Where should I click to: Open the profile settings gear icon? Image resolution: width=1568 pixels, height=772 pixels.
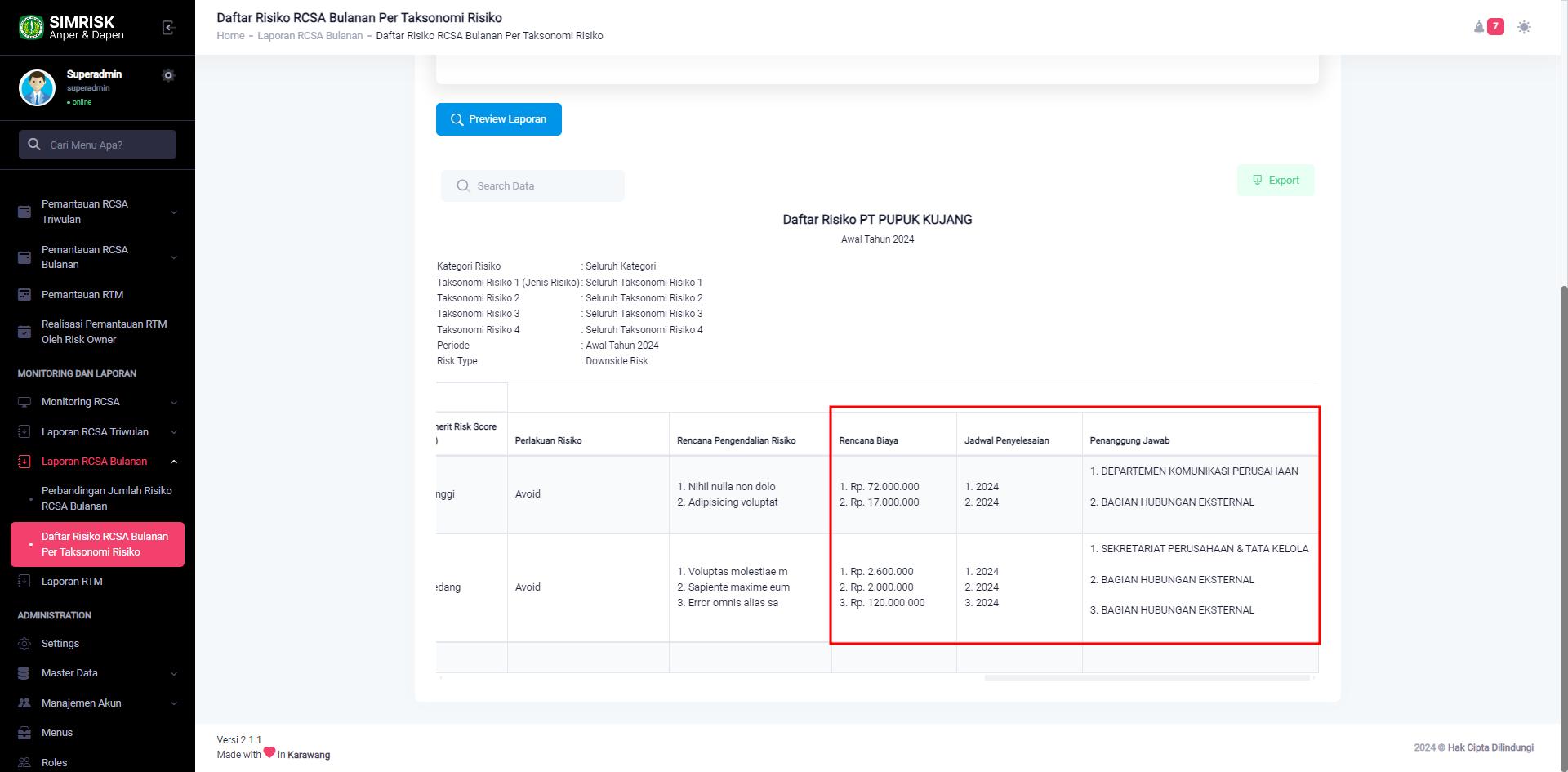pyautogui.click(x=168, y=75)
